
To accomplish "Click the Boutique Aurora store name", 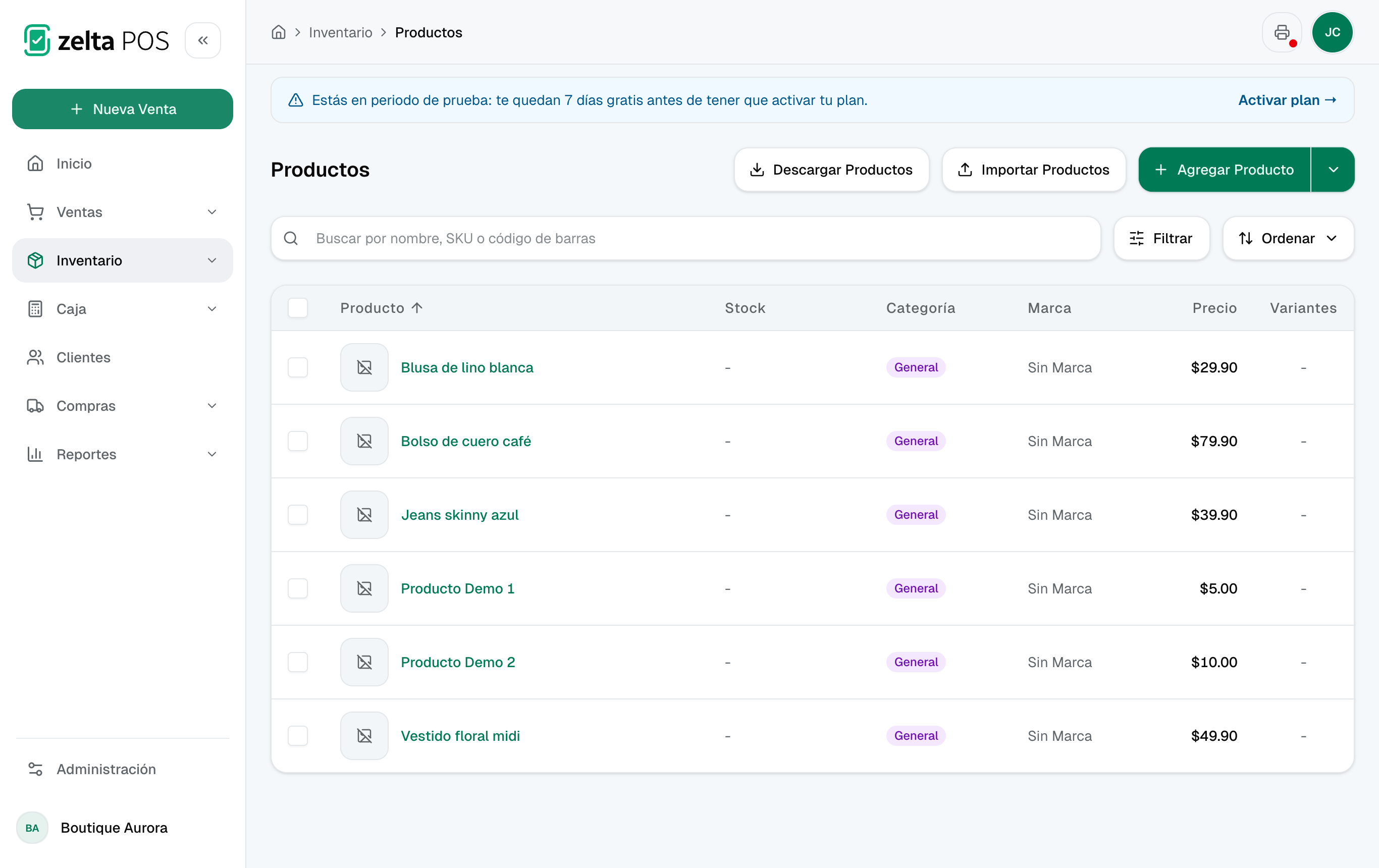I will coord(114,828).
